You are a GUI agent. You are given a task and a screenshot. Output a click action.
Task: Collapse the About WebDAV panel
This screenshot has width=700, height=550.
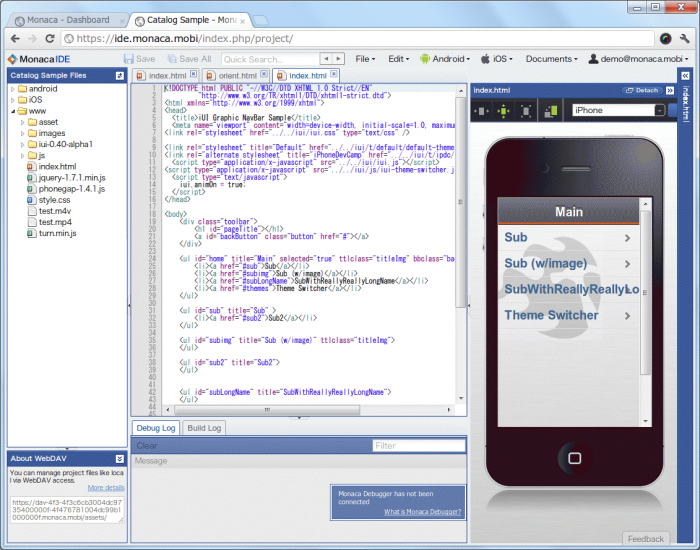point(120,458)
